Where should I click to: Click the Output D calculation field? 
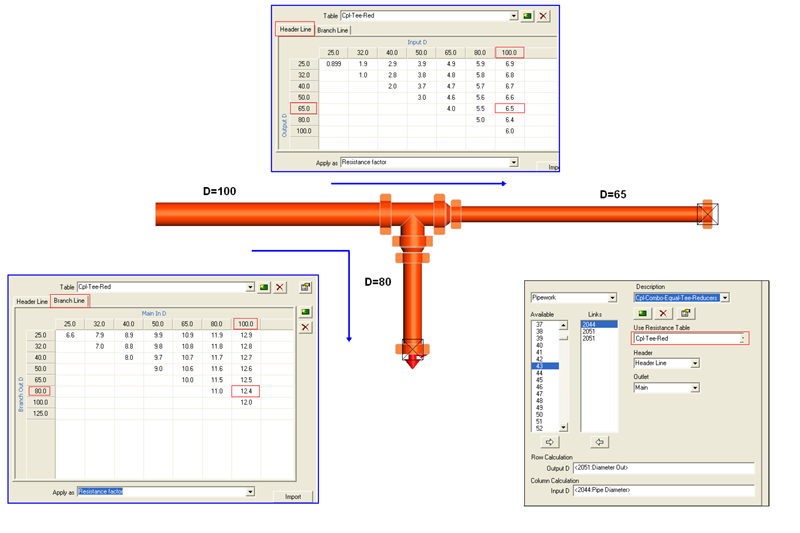tap(663, 468)
